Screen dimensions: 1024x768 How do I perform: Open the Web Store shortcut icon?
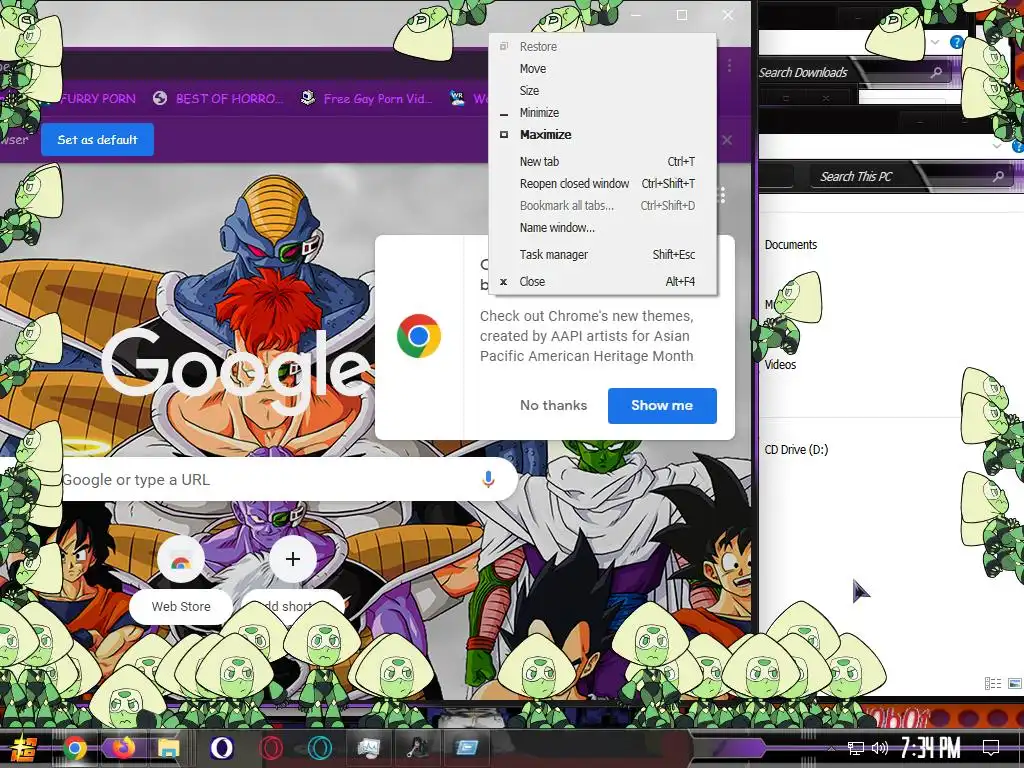pyautogui.click(x=181, y=560)
